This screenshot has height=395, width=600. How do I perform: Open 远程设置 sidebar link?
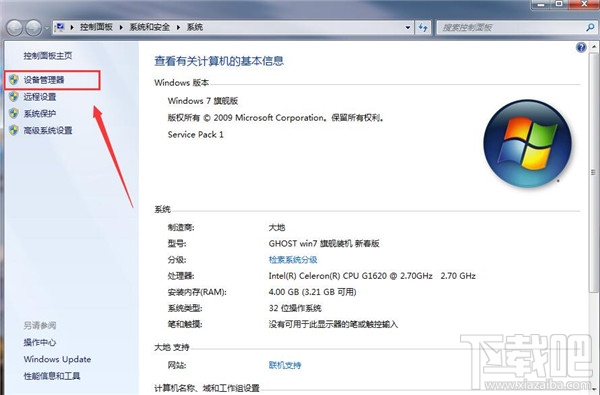click(x=40, y=96)
